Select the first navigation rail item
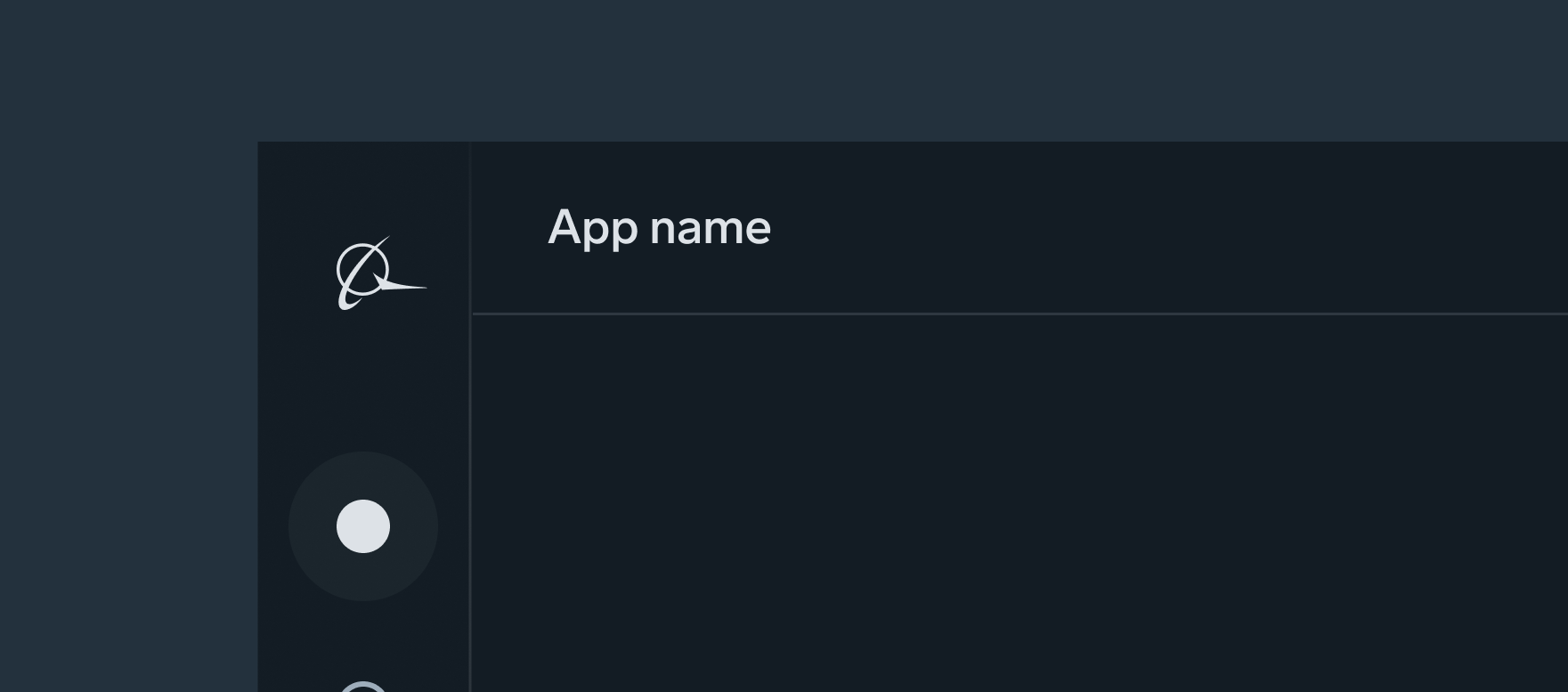 363,526
